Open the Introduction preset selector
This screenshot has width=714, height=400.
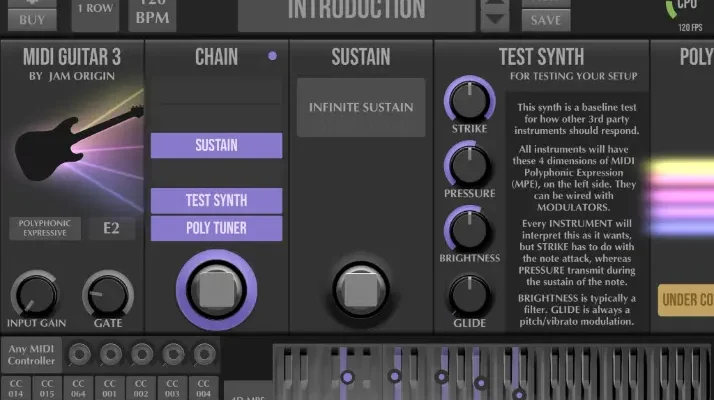[x=355, y=12]
